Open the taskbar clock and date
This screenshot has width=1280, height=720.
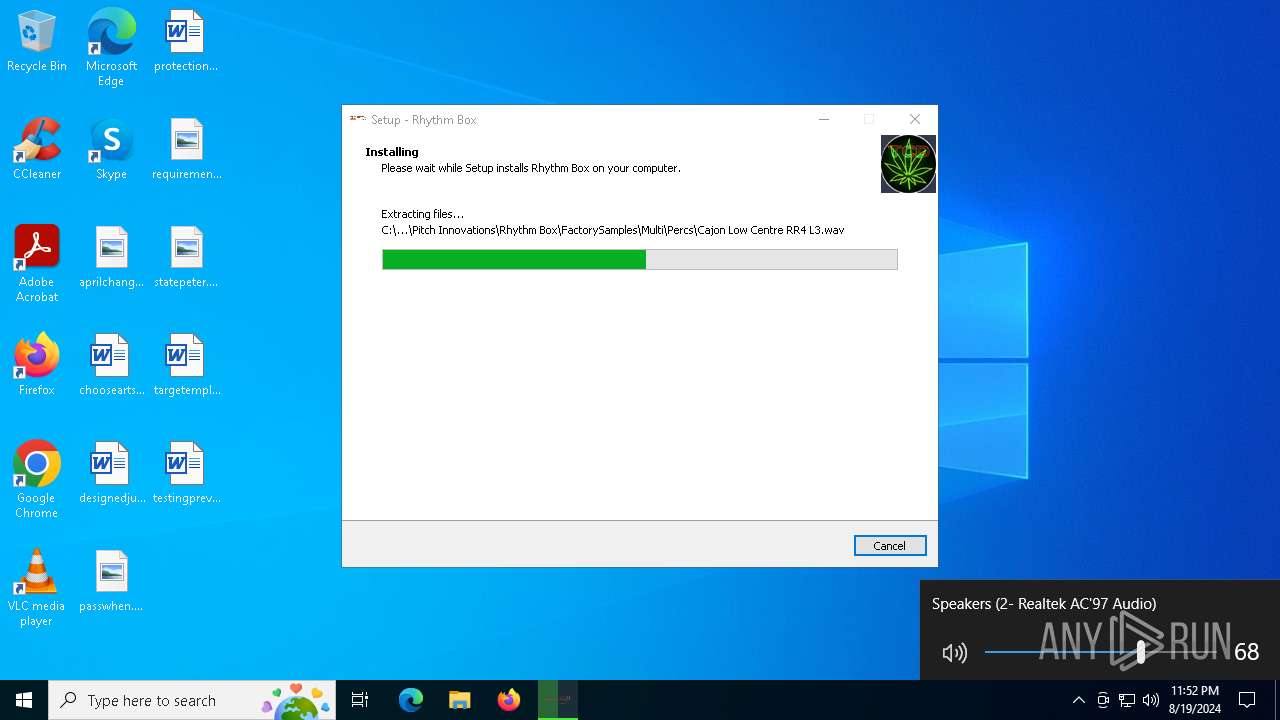pos(1195,700)
